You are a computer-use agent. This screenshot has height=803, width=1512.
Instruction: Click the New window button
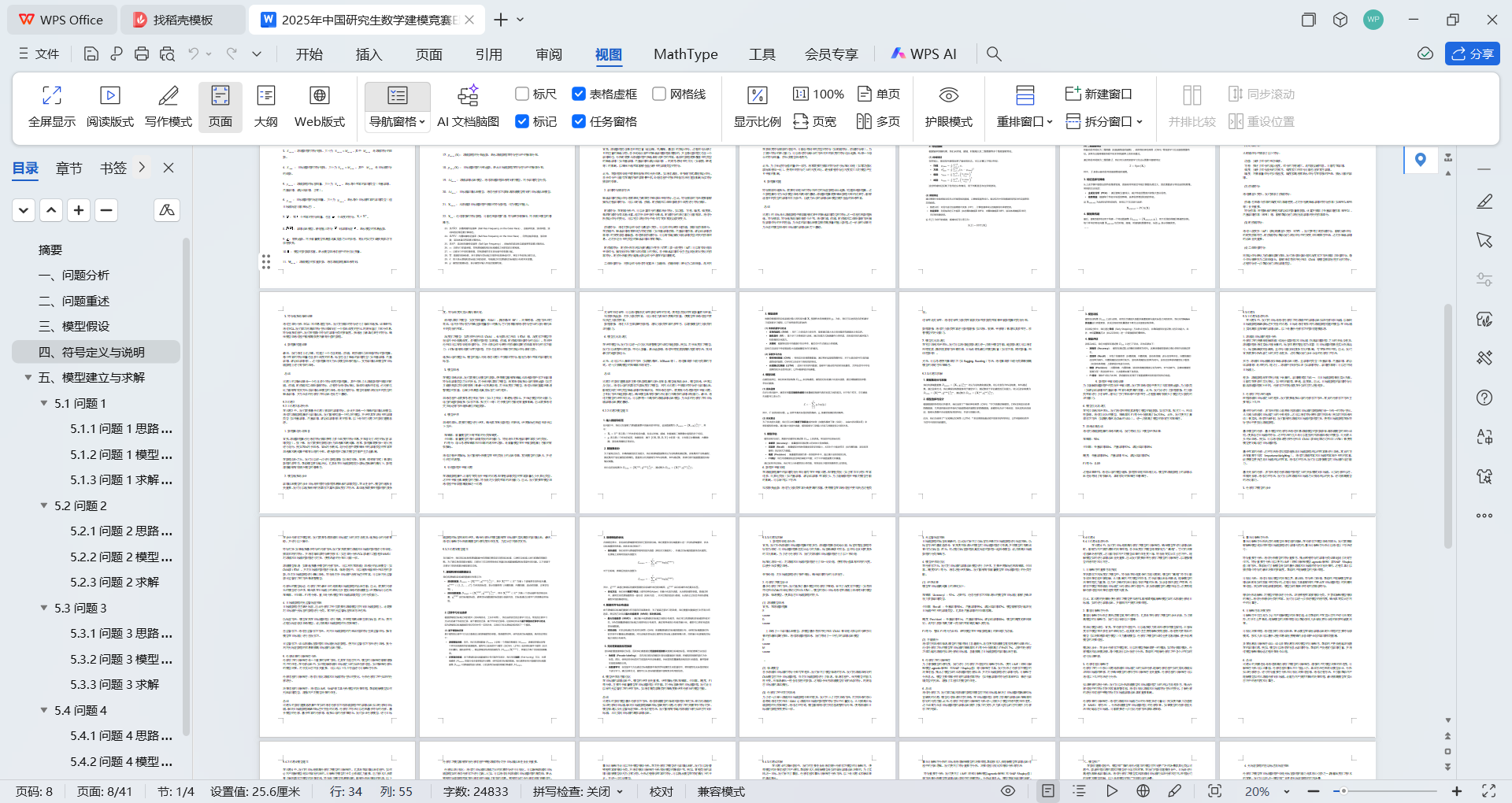click(x=1099, y=94)
